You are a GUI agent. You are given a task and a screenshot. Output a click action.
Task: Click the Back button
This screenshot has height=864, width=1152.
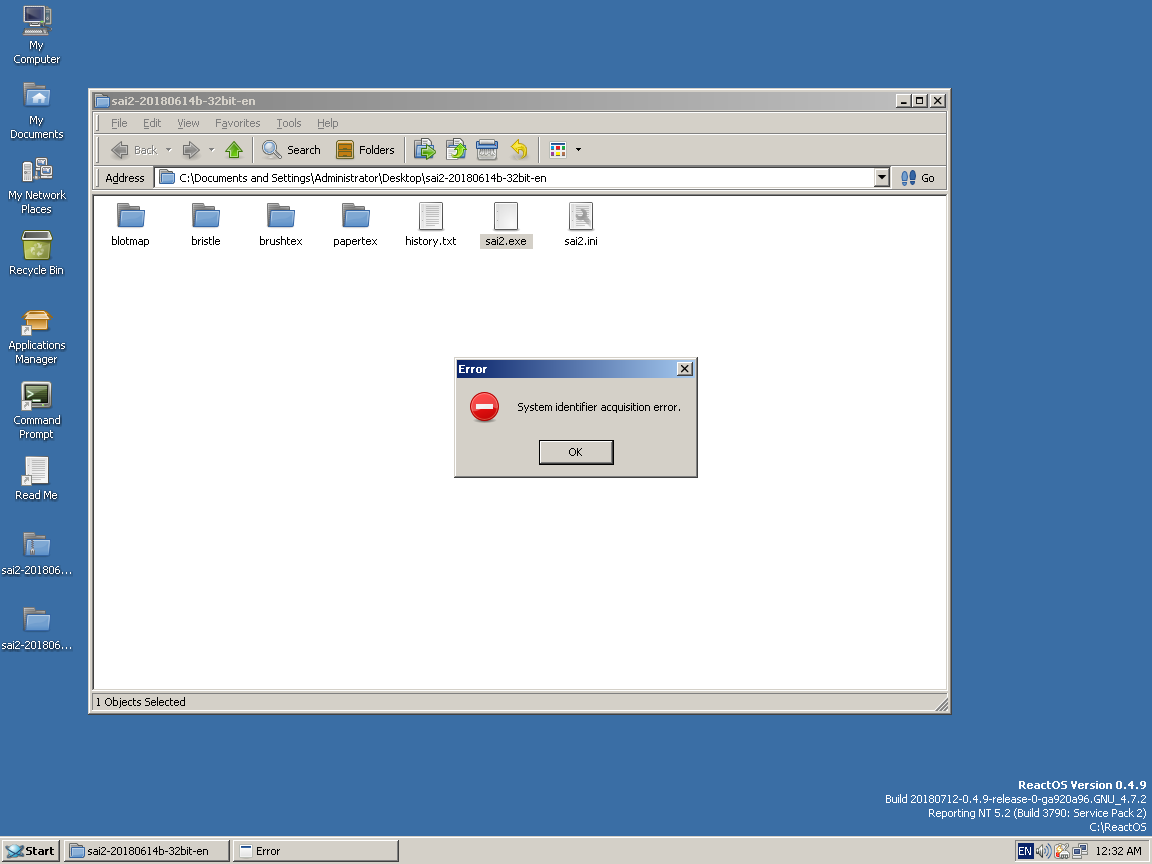(x=134, y=150)
